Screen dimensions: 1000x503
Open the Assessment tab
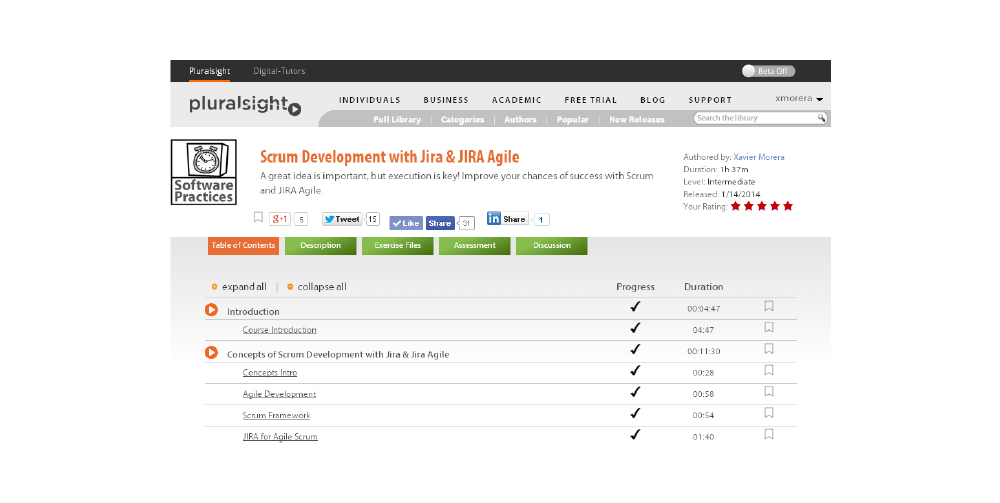tap(474, 245)
